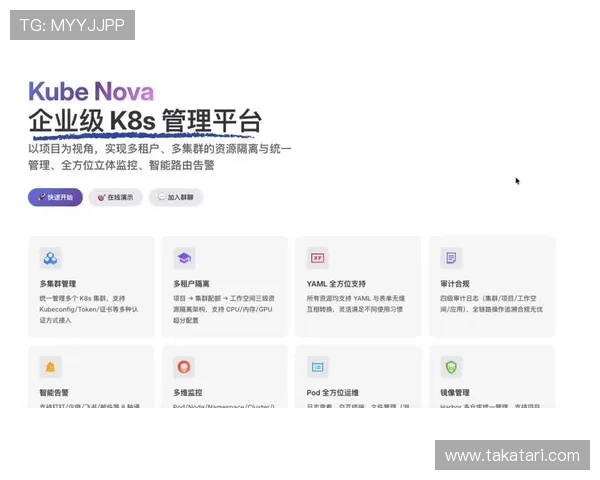Viewport: 600px width, 480px height.
Task: Click the 多集群管理 cluster icon
Action: coord(51,258)
